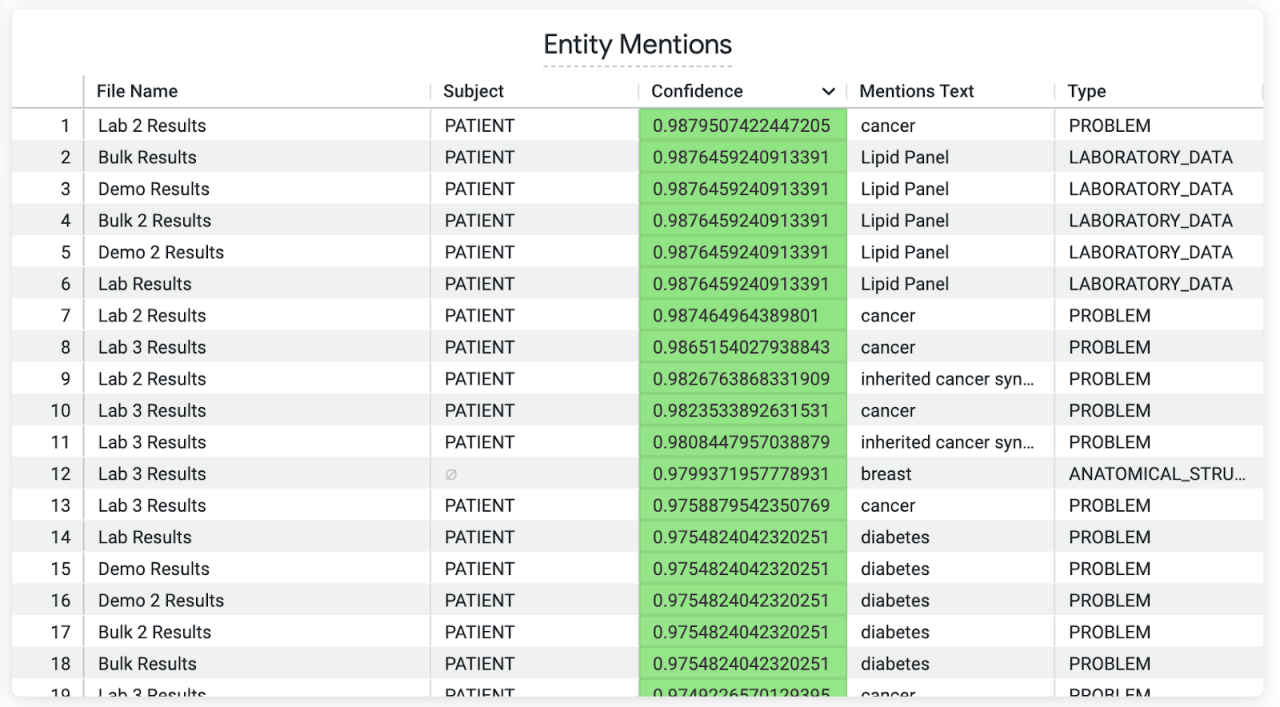The height and width of the screenshot is (707, 1280).
Task: Click the ANATOMICAL_STRU... type cell
Action: coord(1156,474)
